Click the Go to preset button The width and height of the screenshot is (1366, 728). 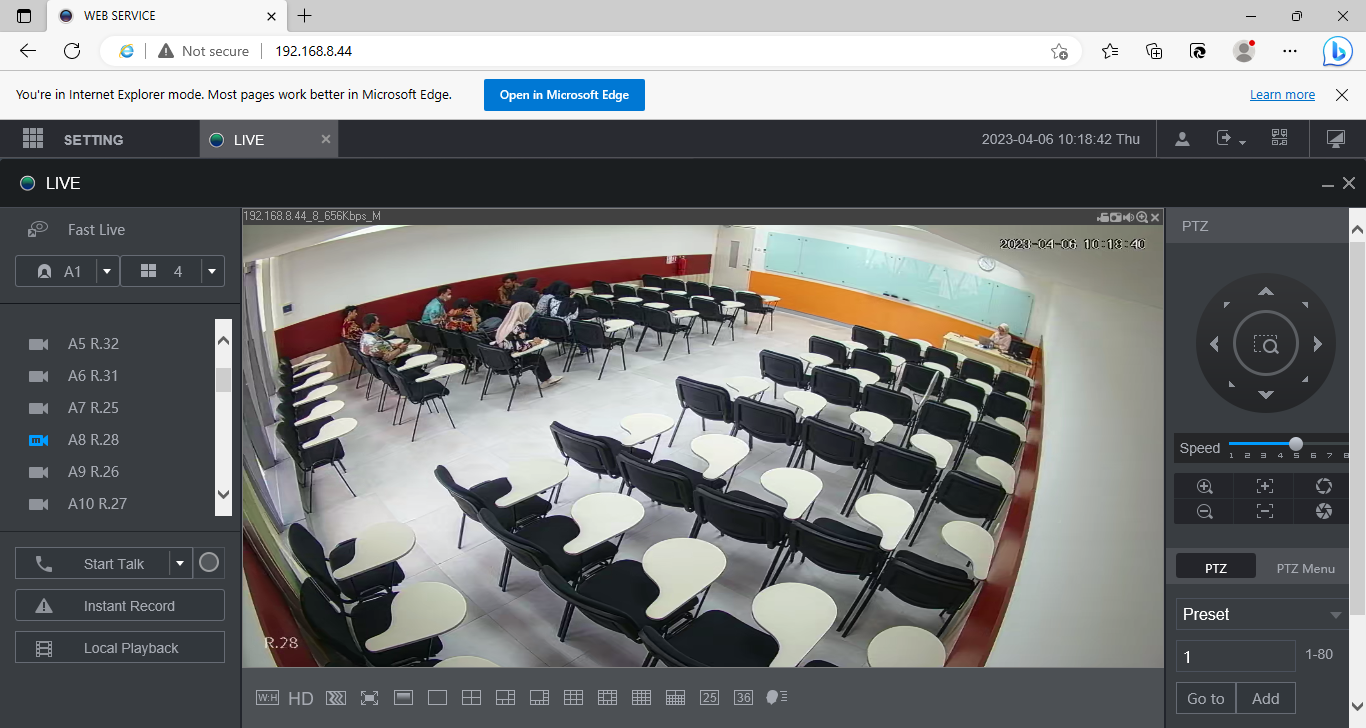click(1206, 699)
